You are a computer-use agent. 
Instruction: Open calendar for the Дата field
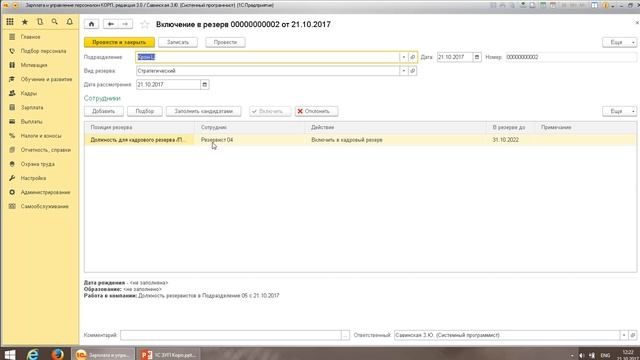477,57
